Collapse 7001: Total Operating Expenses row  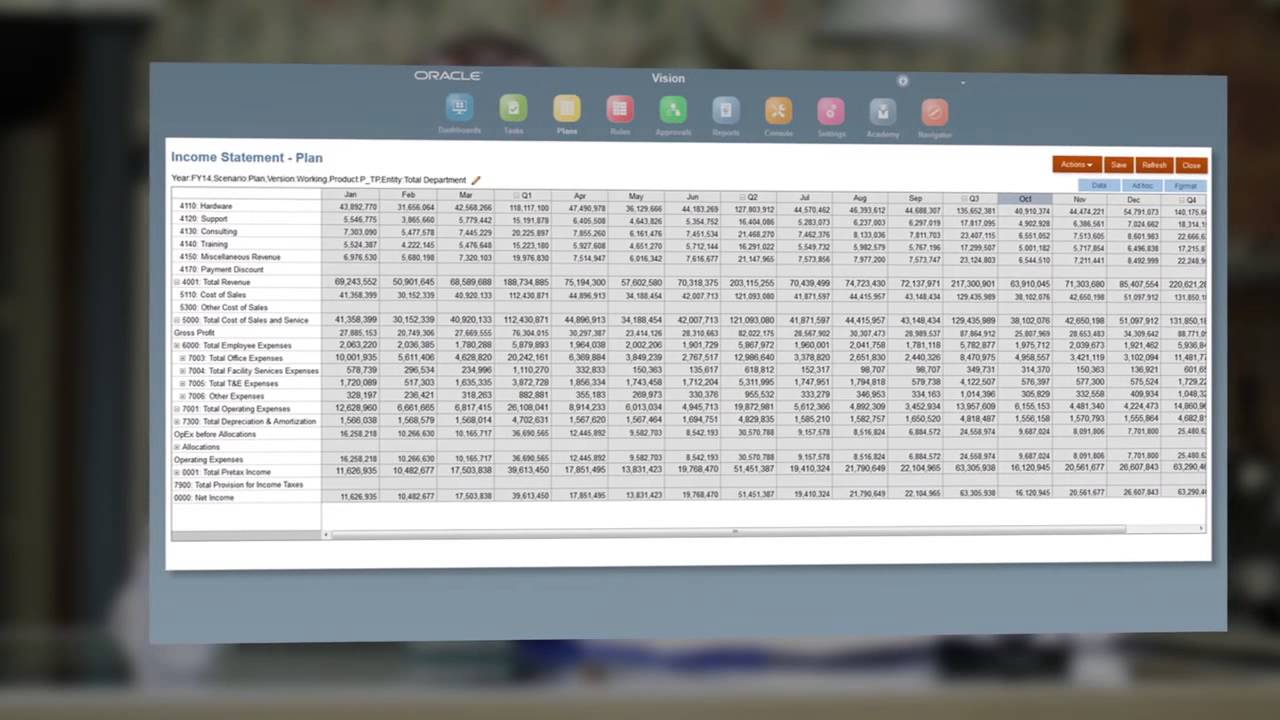177,409
